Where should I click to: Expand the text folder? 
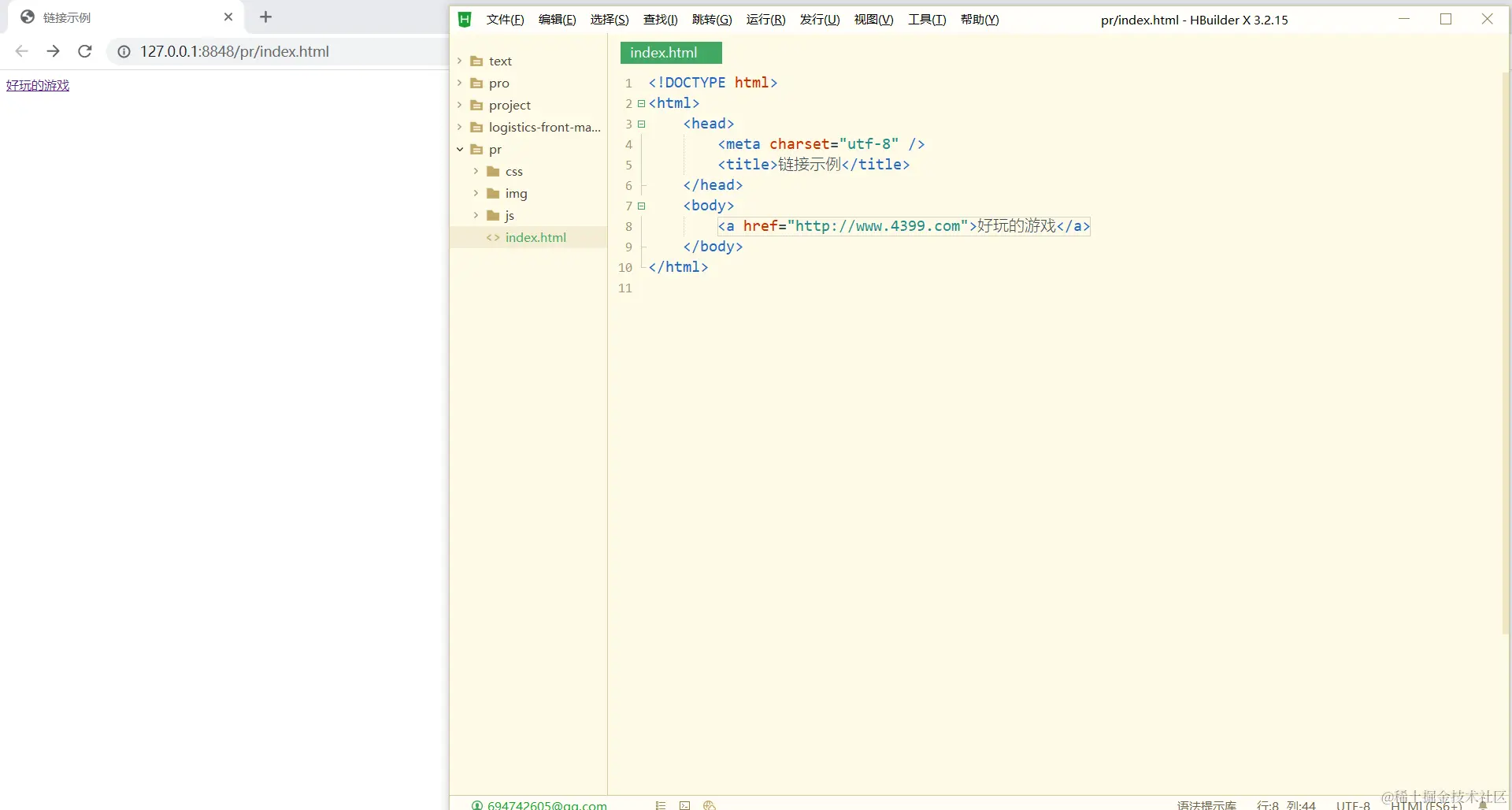tap(459, 61)
